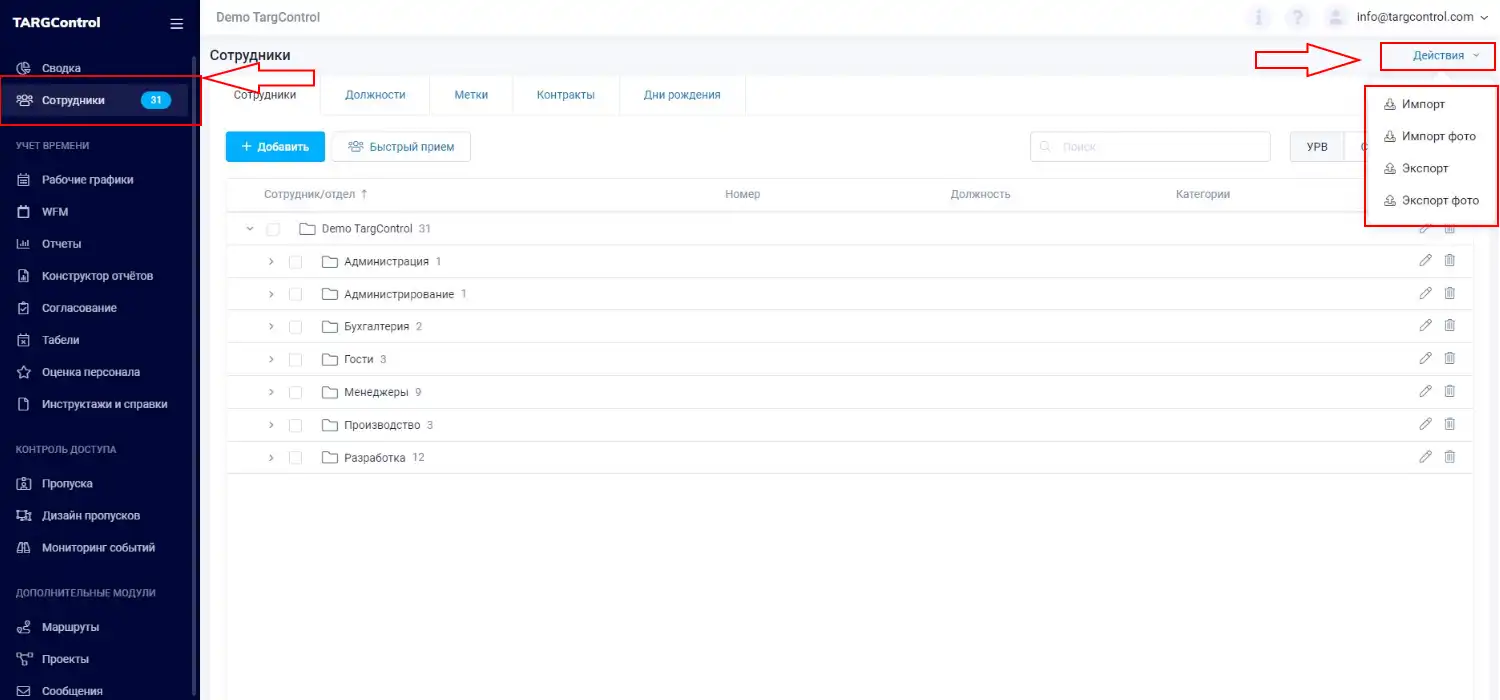Open Дизайн пропусков item

tap(90, 516)
